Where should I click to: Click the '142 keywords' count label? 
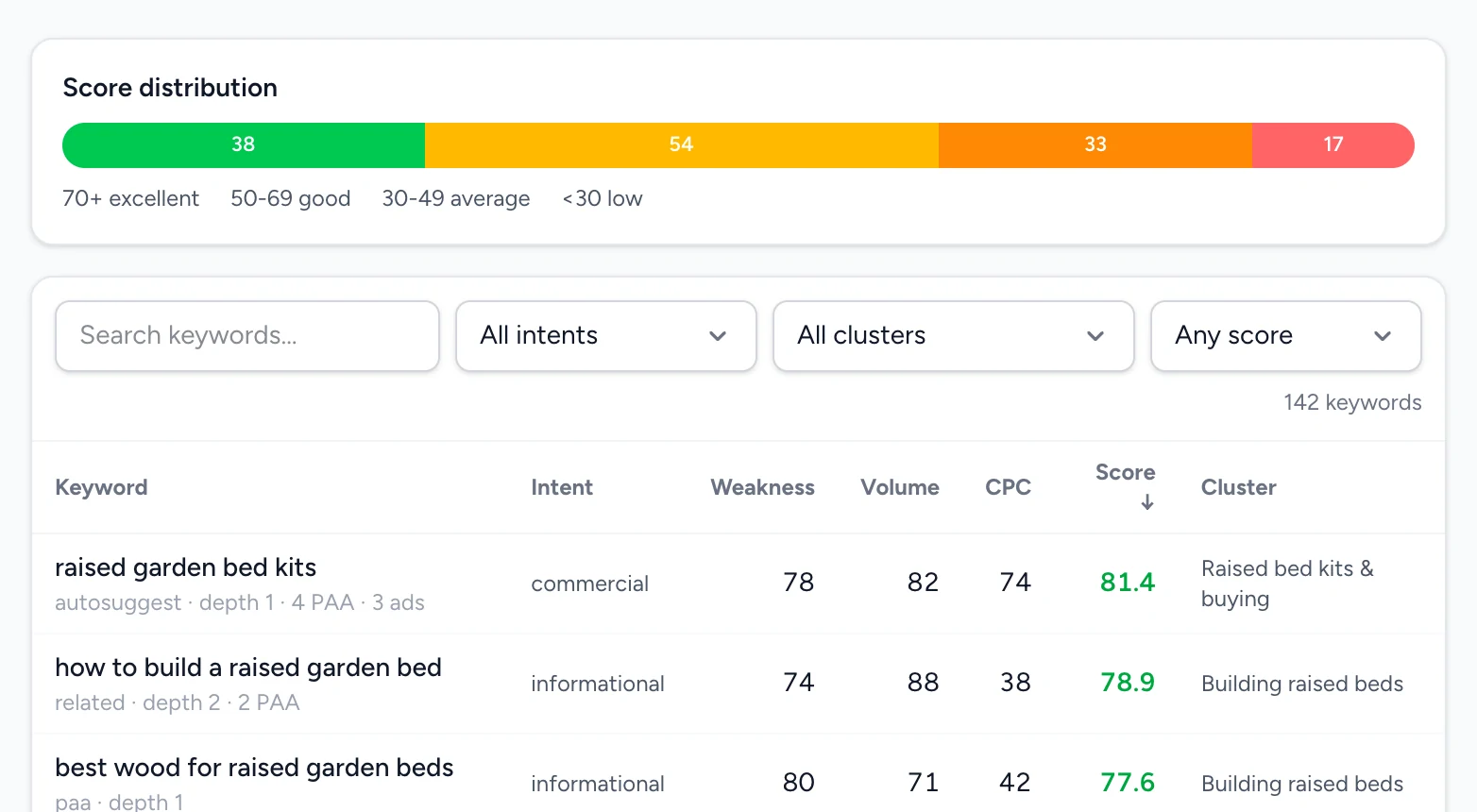click(1352, 402)
